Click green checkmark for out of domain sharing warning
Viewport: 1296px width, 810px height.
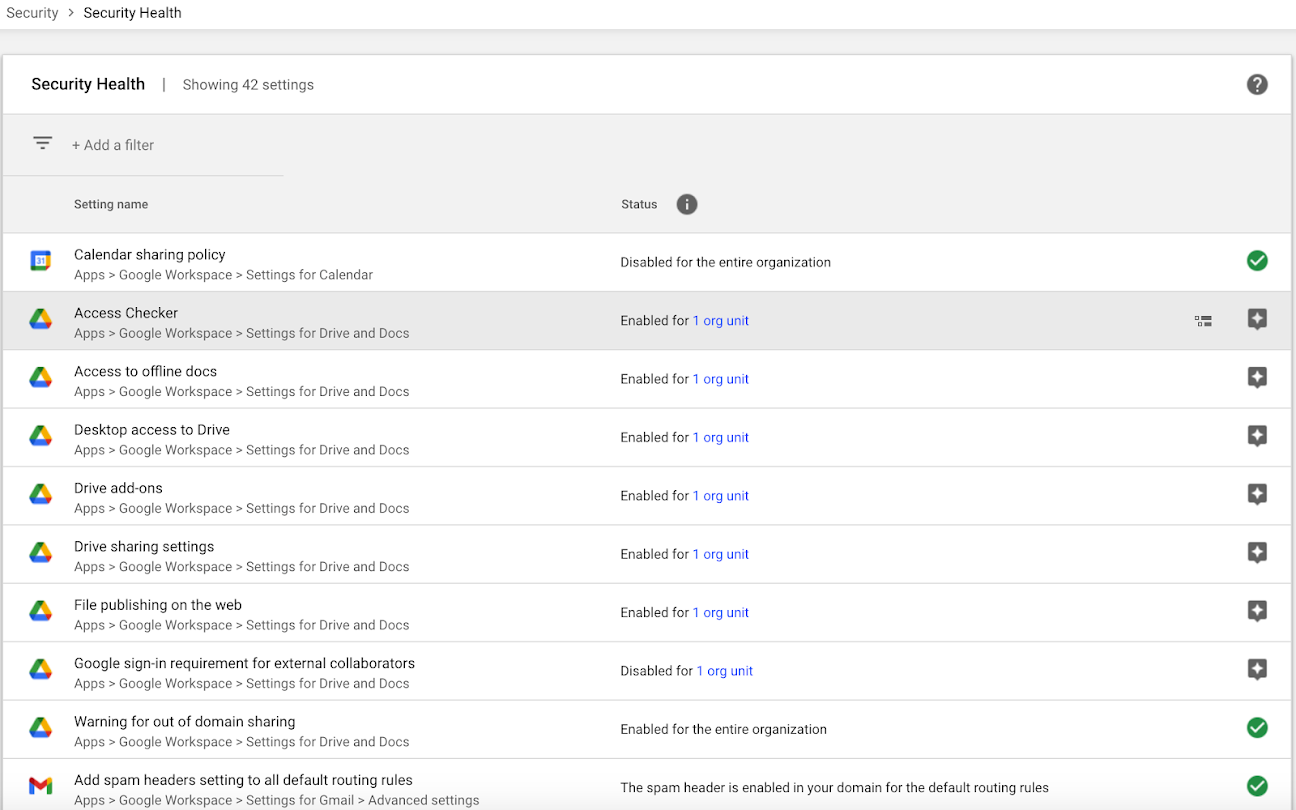pyautogui.click(x=1257, y=728)
